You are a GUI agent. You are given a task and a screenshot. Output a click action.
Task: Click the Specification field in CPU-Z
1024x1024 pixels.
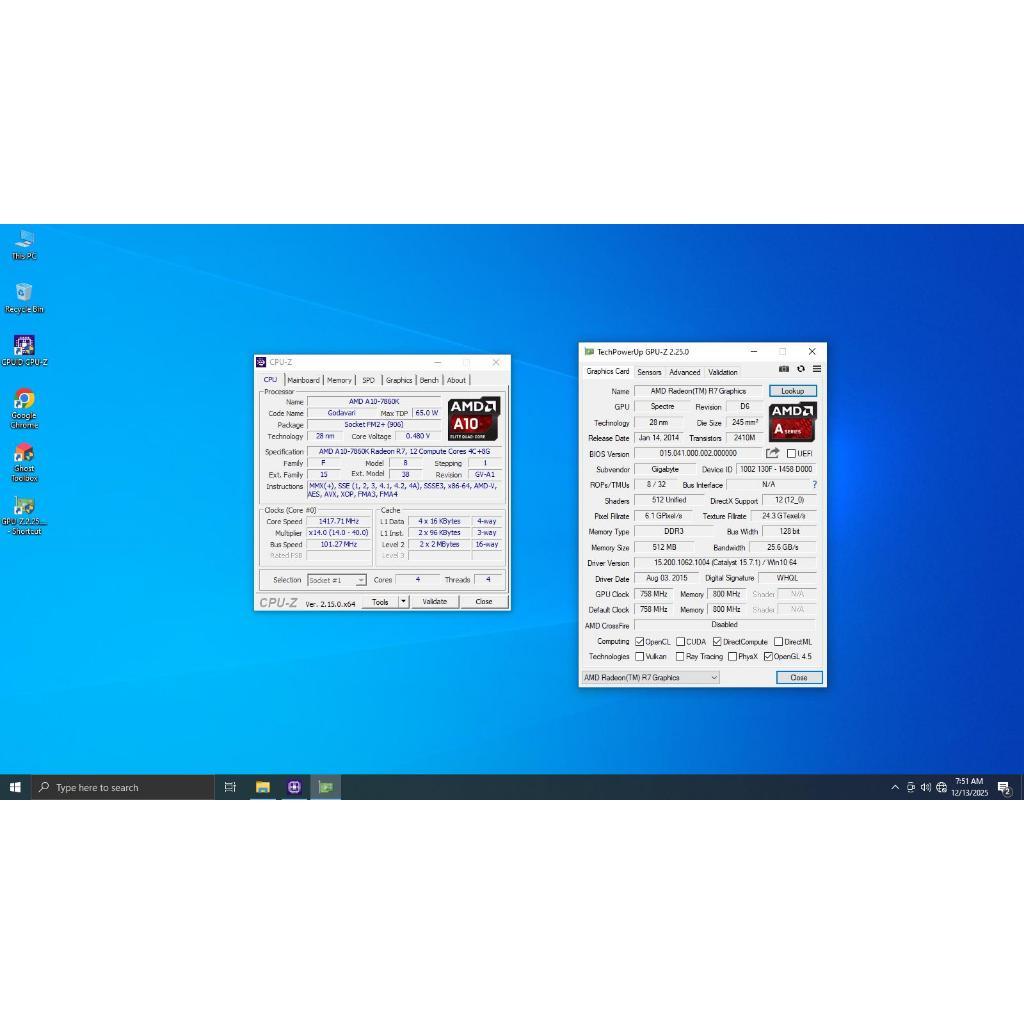tap(404, 451)
